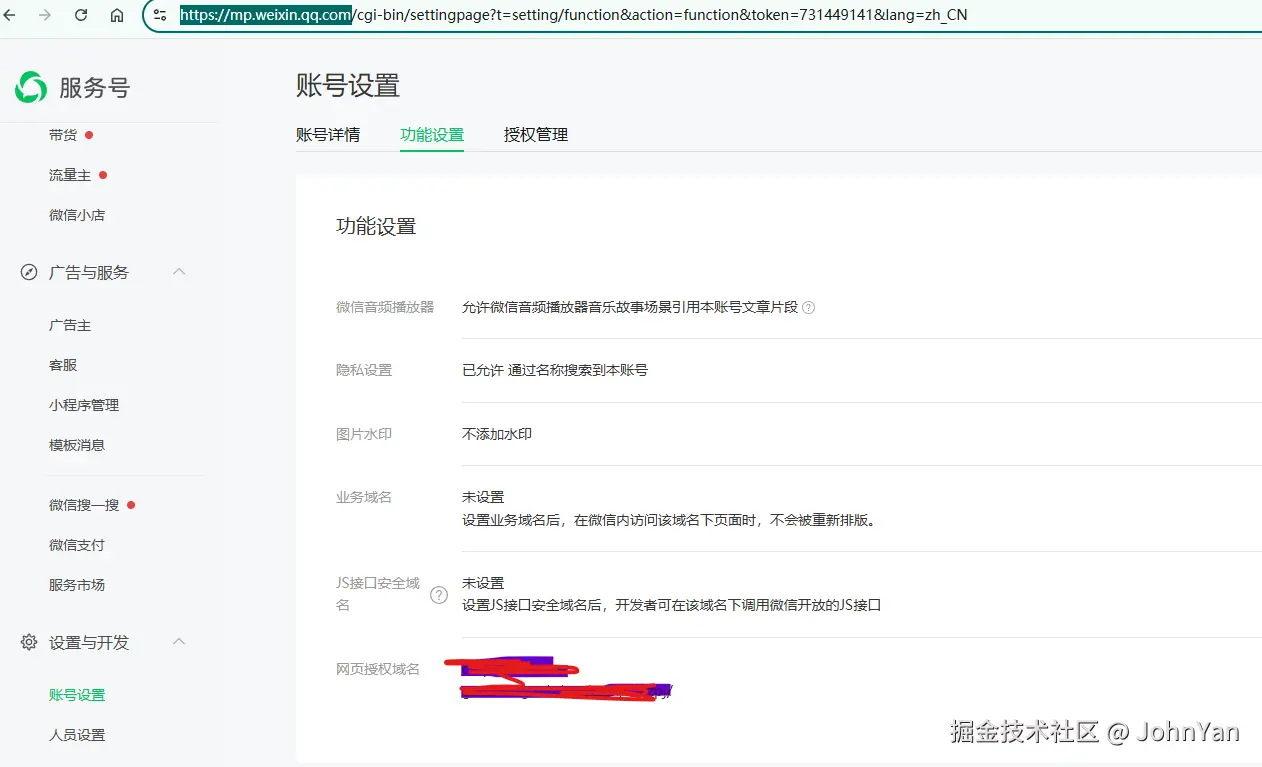
Task: Click the compass icon for 广告与服务
Action: 29,272
